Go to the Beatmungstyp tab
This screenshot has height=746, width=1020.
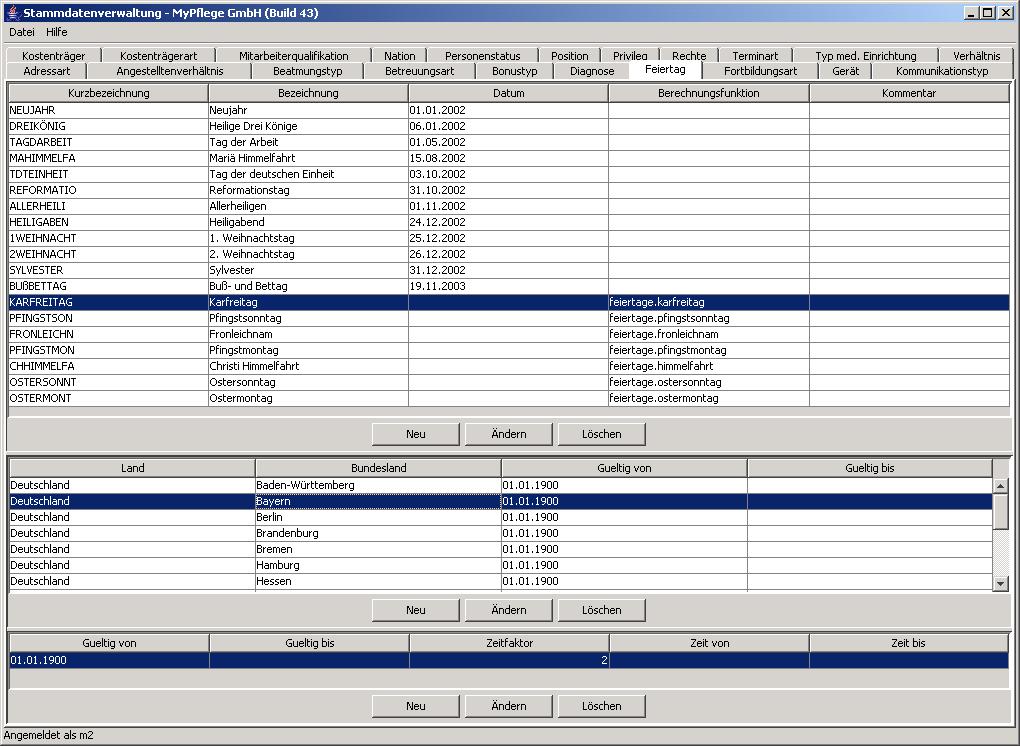point(308,71)
